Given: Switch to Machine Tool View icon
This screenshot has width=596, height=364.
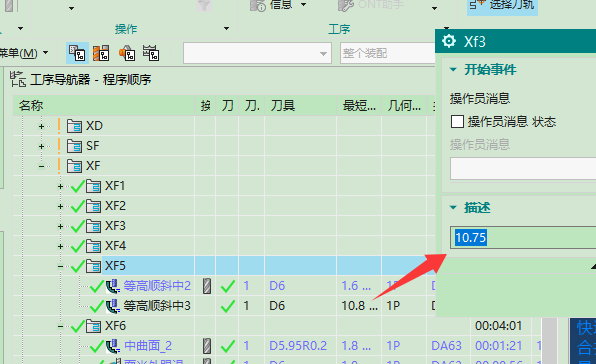Looking at the screenshot, I should (101, 53).
